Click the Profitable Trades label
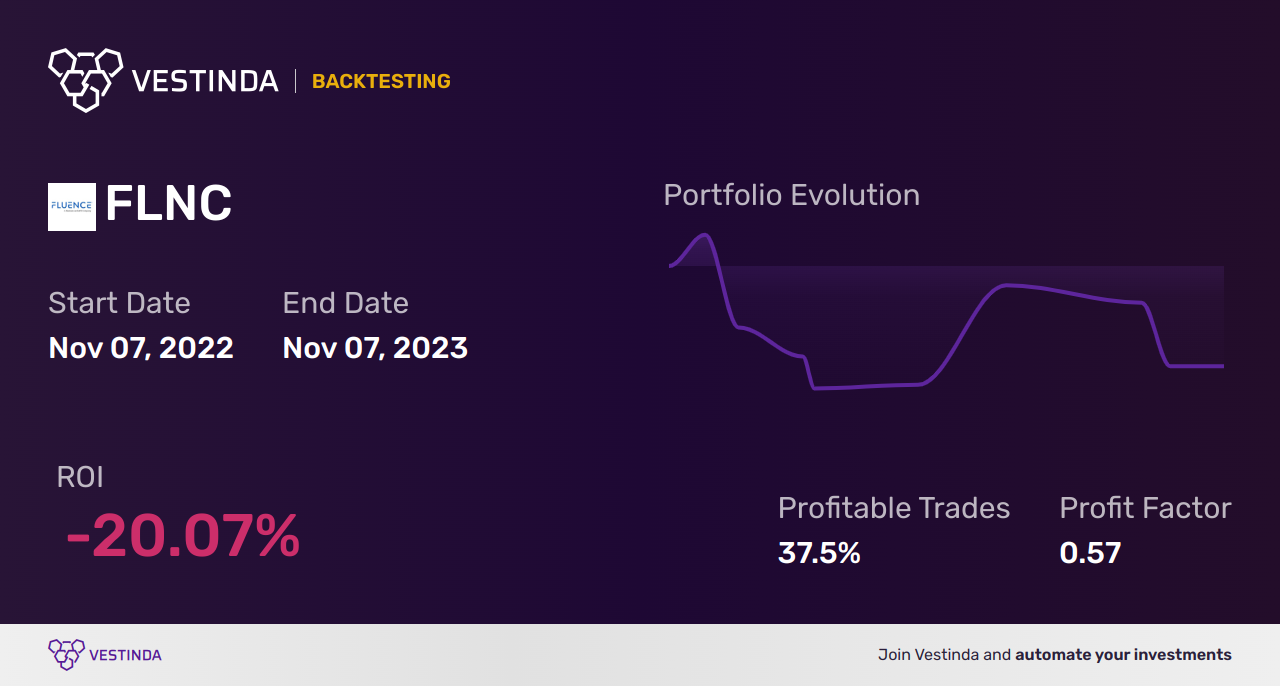 [x=894, y=508]
